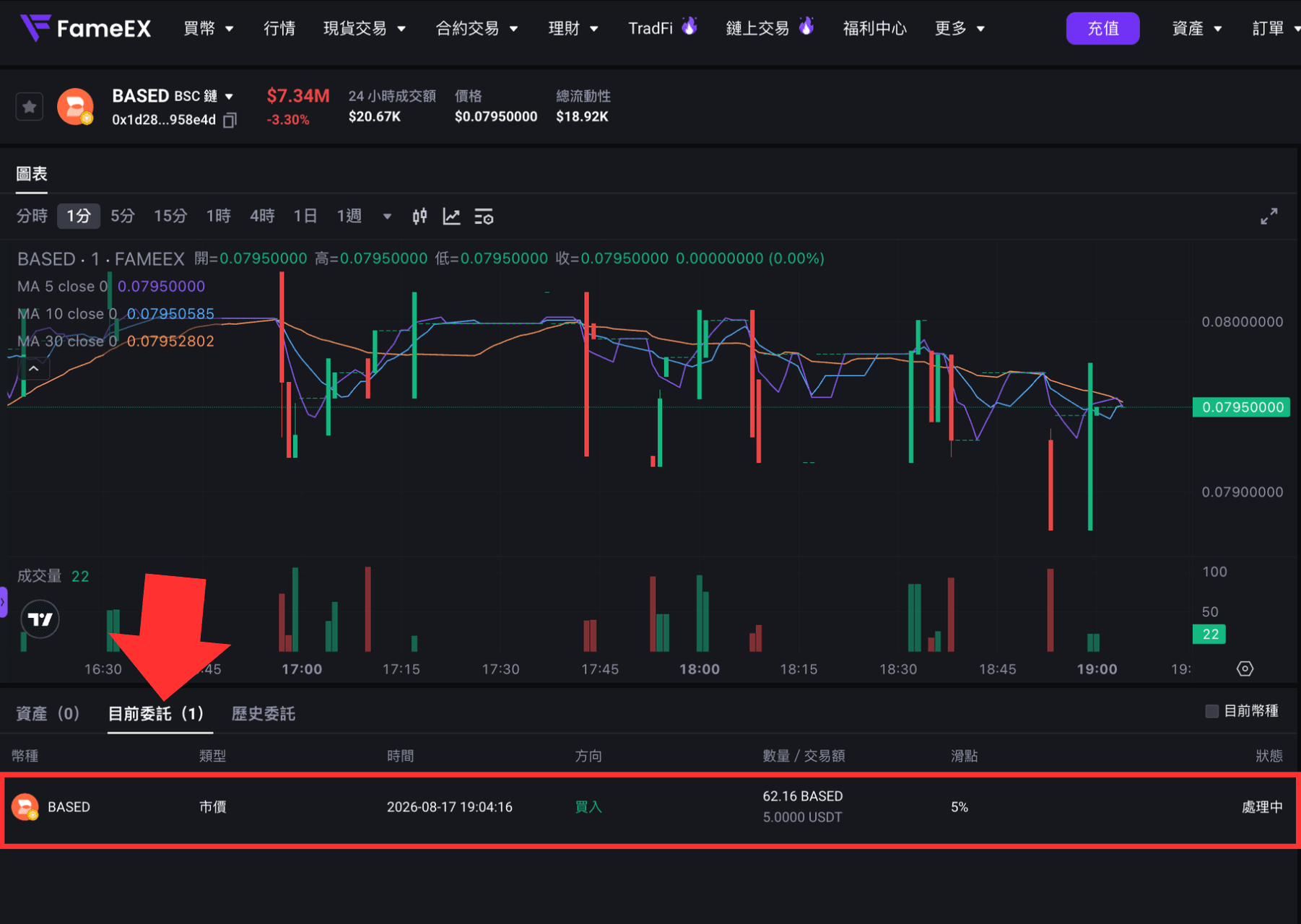Expand chart to fullscreen
This screenshot has height=924, width=1301.
1269,217
